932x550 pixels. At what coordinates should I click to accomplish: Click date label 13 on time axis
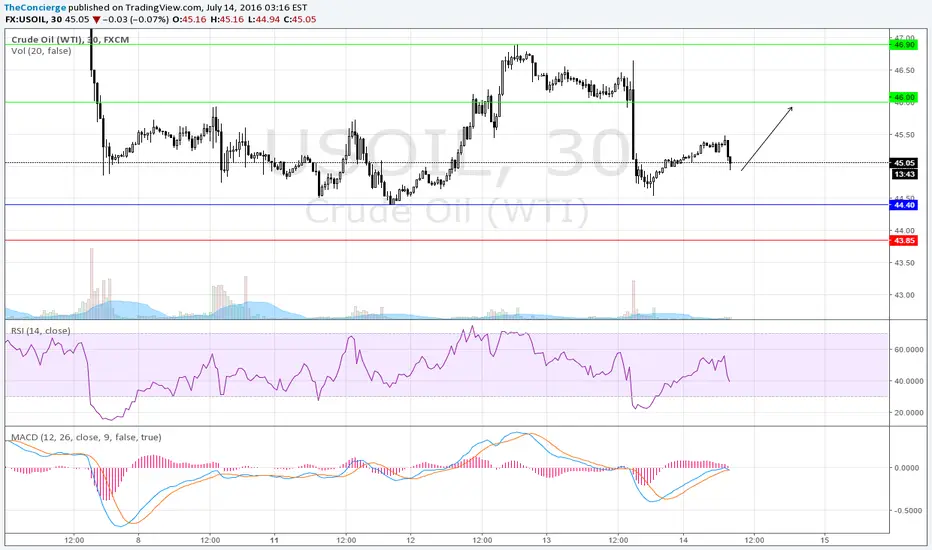(x=547, y=540)
